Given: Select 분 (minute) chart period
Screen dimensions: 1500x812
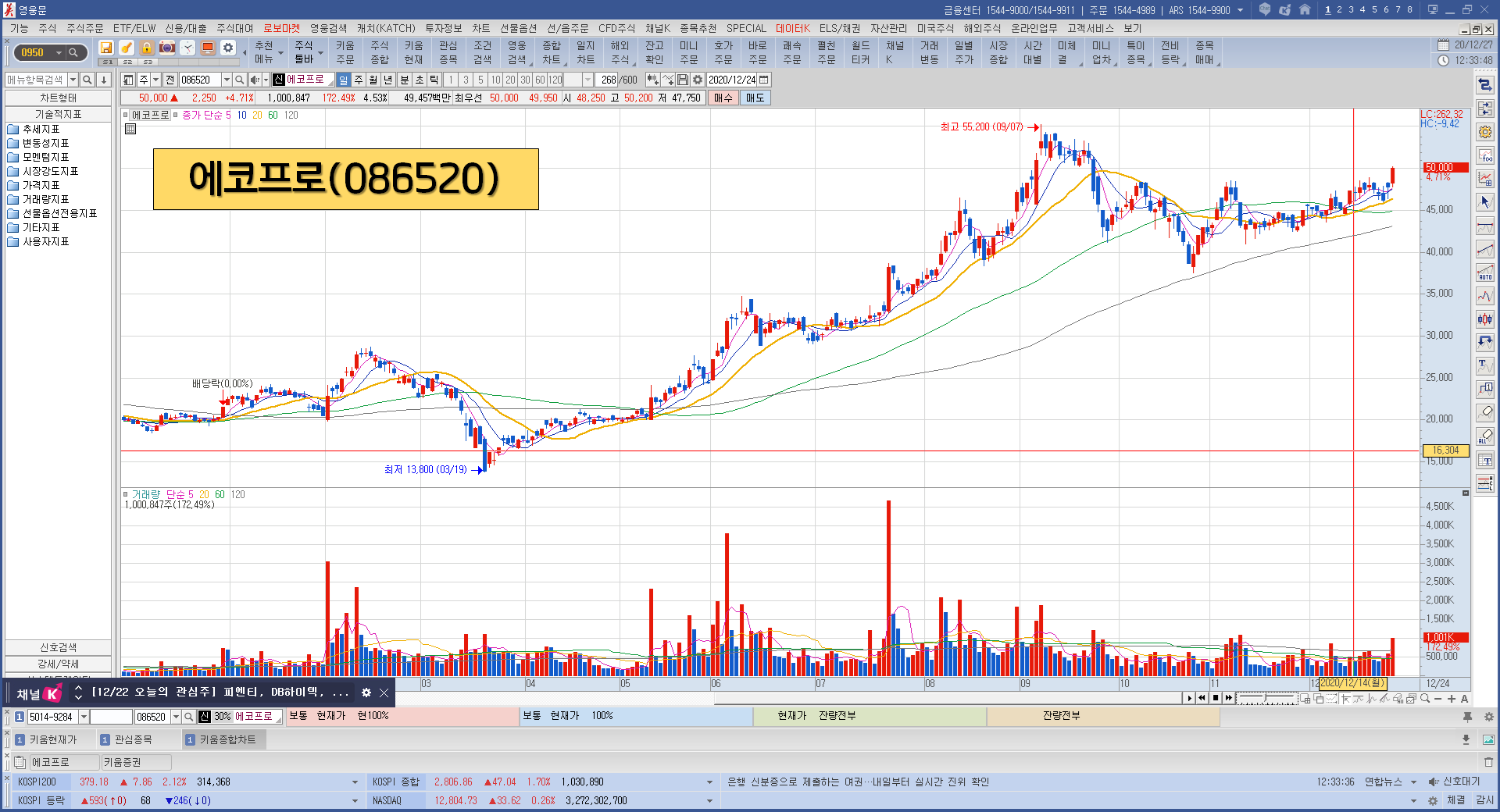Looking at the screenshot, I should (x=405, y=80).
